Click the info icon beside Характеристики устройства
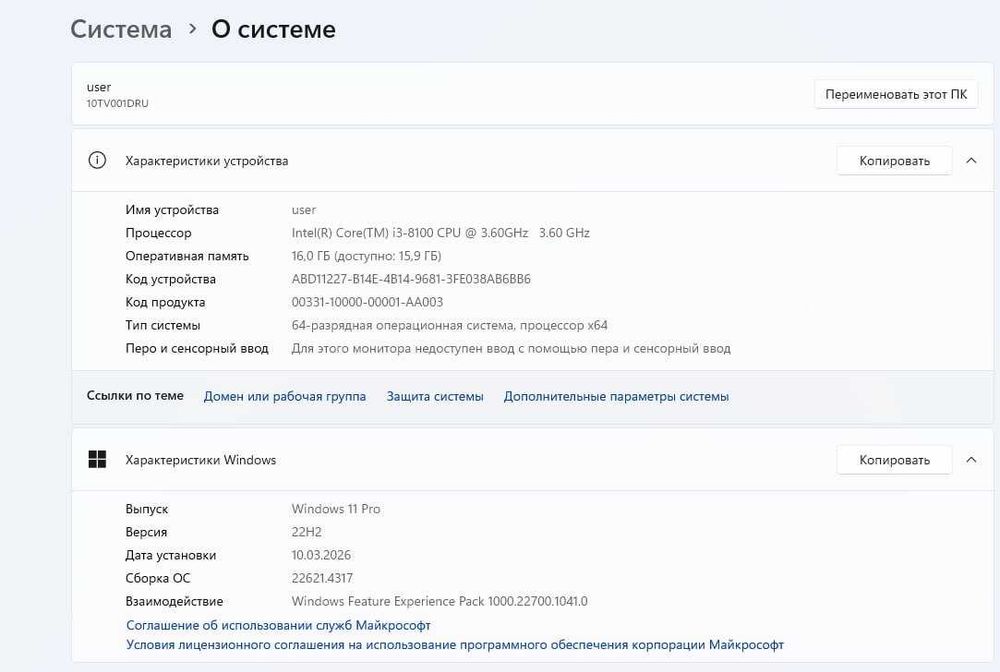Image resolution: width=1000 pixels, height=672 pixels. click(x=97, y=160)
